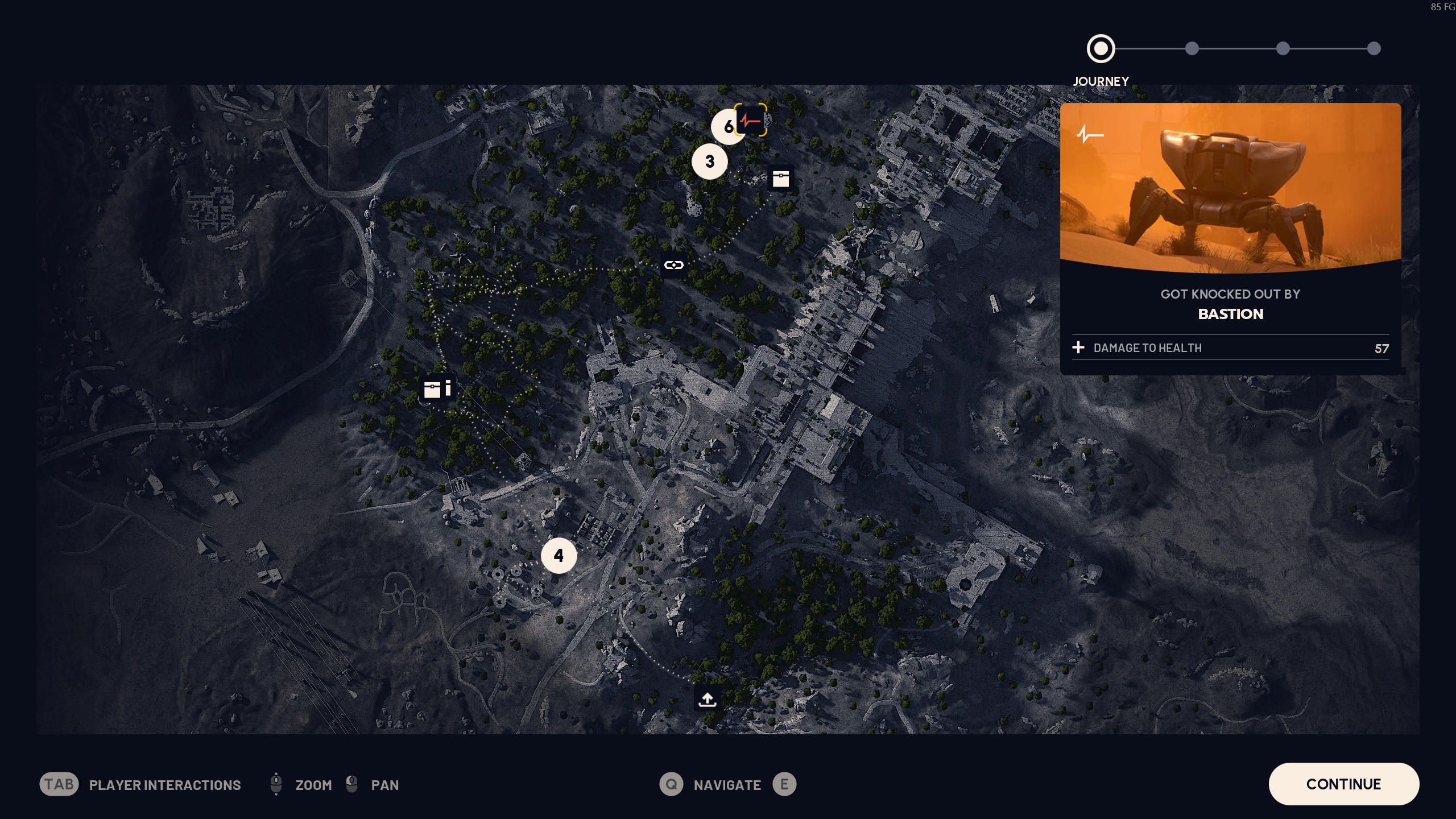
Task: Click the knocked-out heartbeat marker on map
Action: (x=750, y=121)
